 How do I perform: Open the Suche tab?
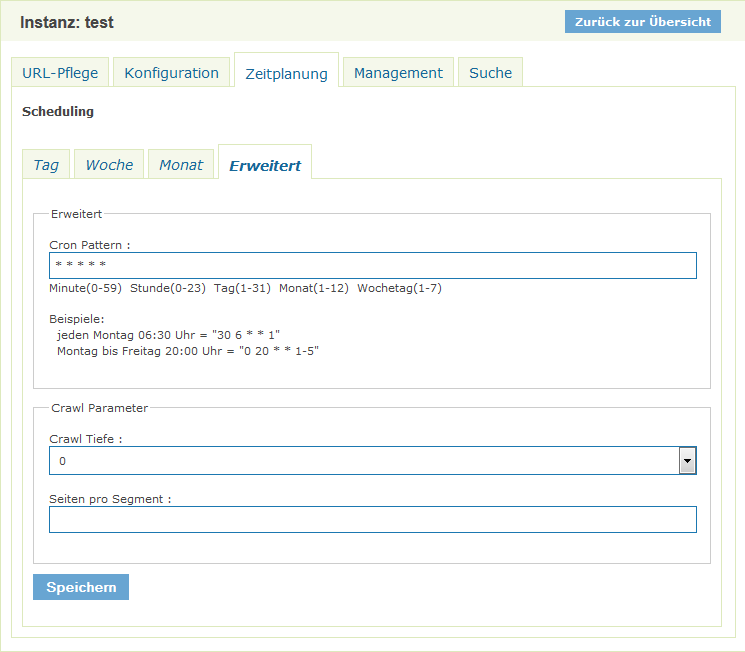pos(490,73)
